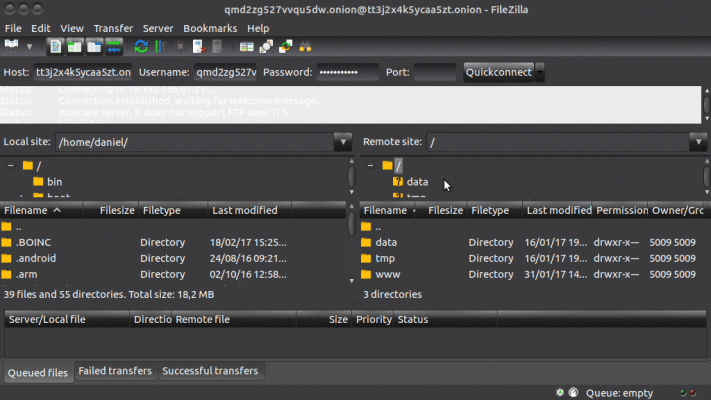Click the message log scrollbar
Screen dimensions: 711x400
coord(705,103)
